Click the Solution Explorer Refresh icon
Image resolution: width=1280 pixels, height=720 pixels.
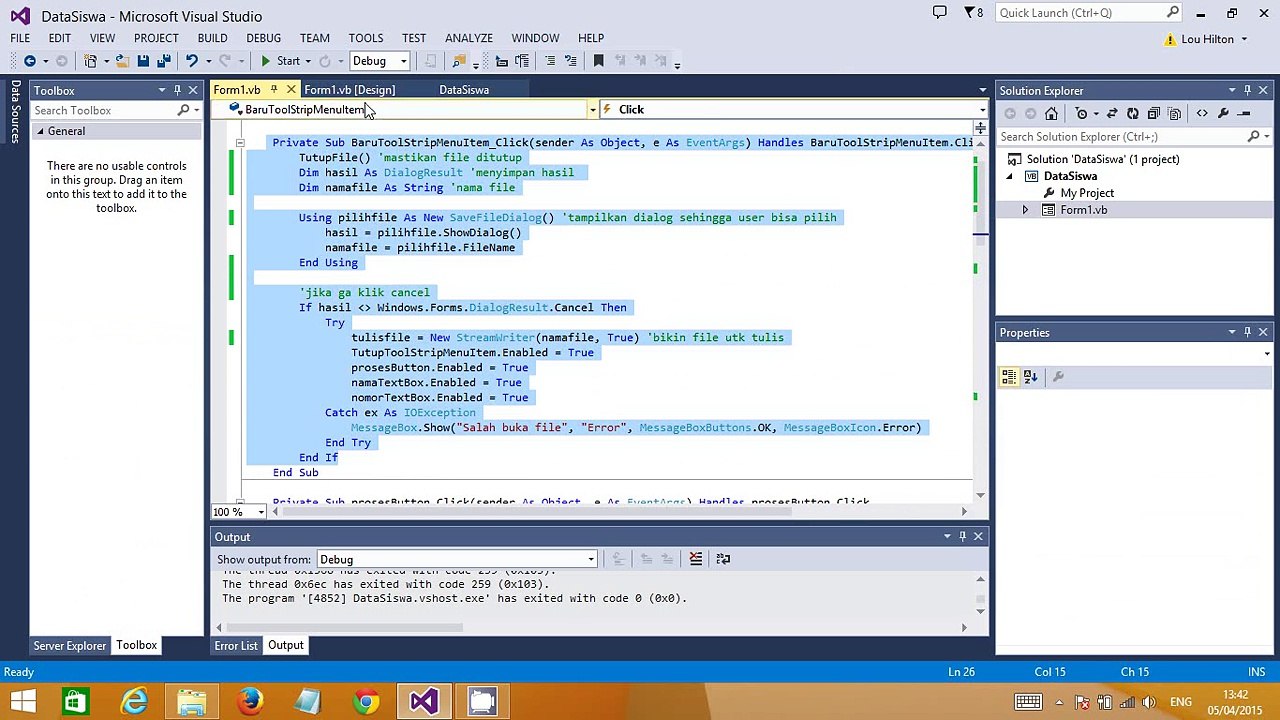[1133, 114]
